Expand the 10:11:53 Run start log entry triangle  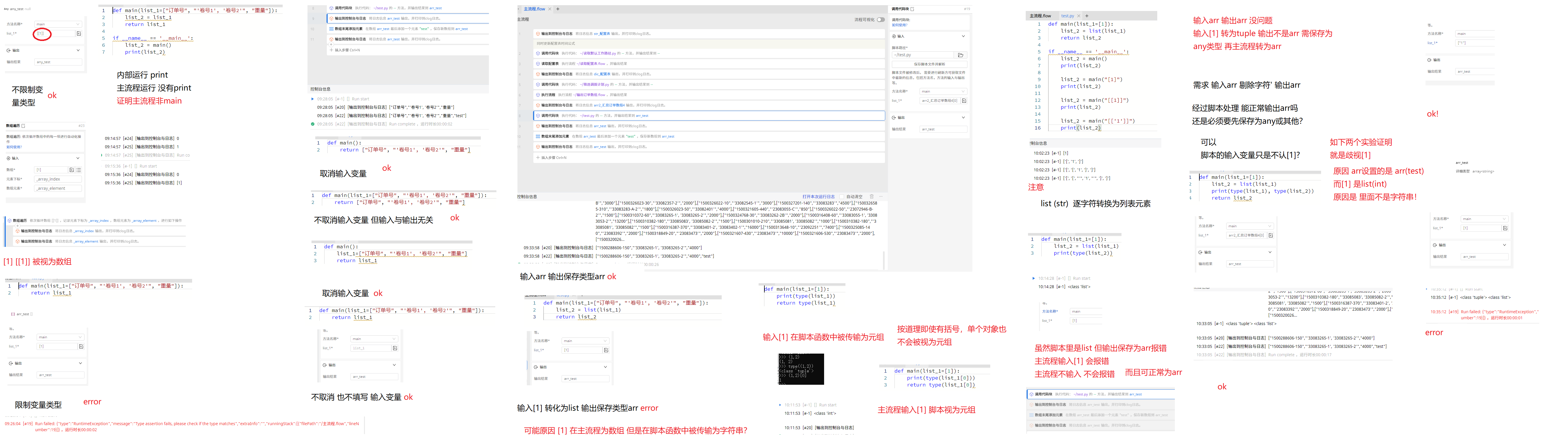(x=780, y=405)
